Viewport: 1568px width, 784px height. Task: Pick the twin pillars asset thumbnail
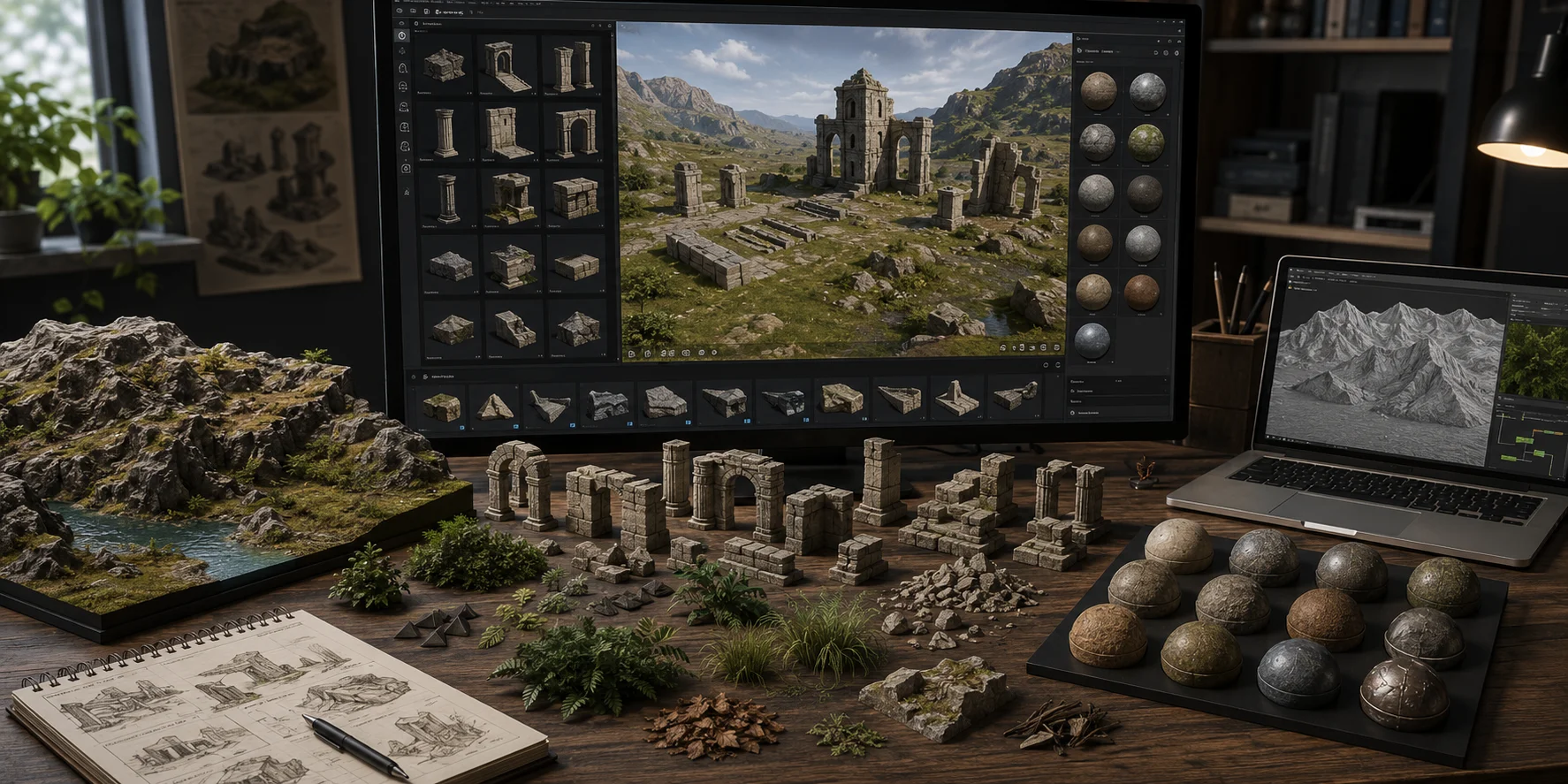tap(570, 65)
